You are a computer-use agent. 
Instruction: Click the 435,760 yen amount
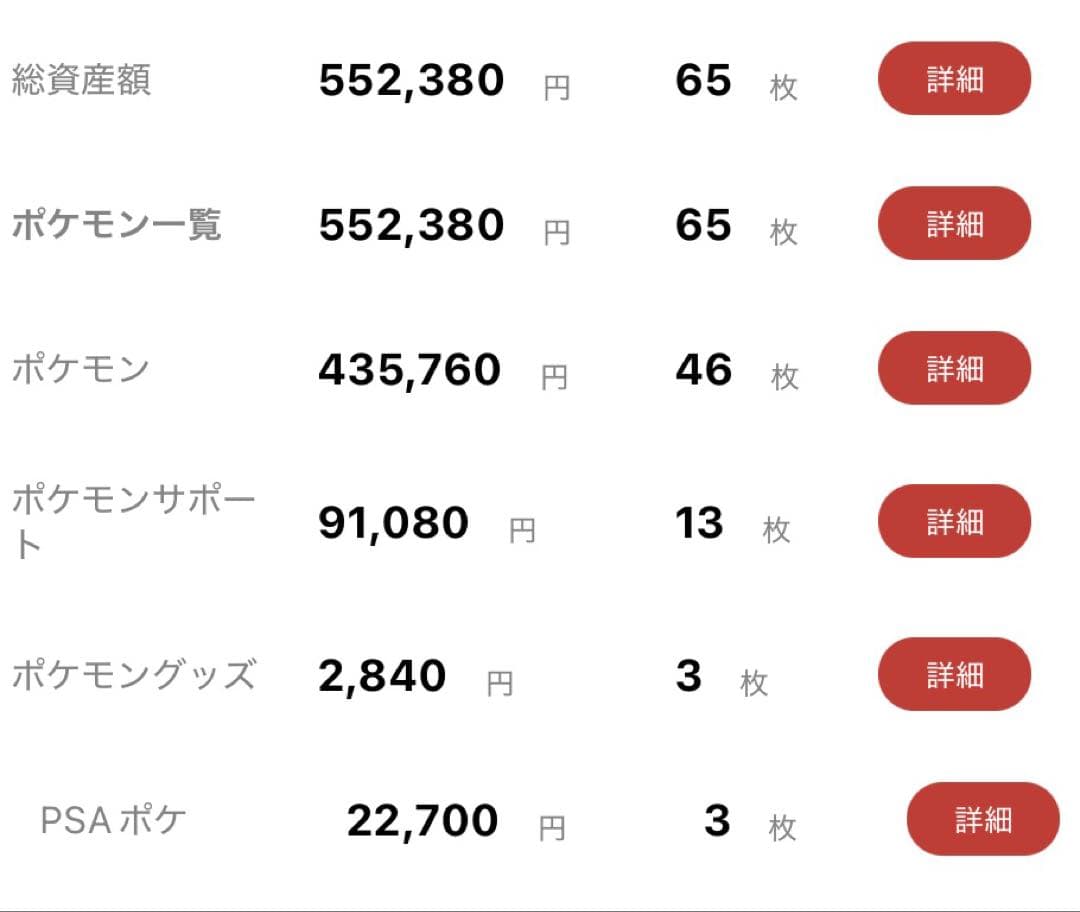tap(409, 370)
